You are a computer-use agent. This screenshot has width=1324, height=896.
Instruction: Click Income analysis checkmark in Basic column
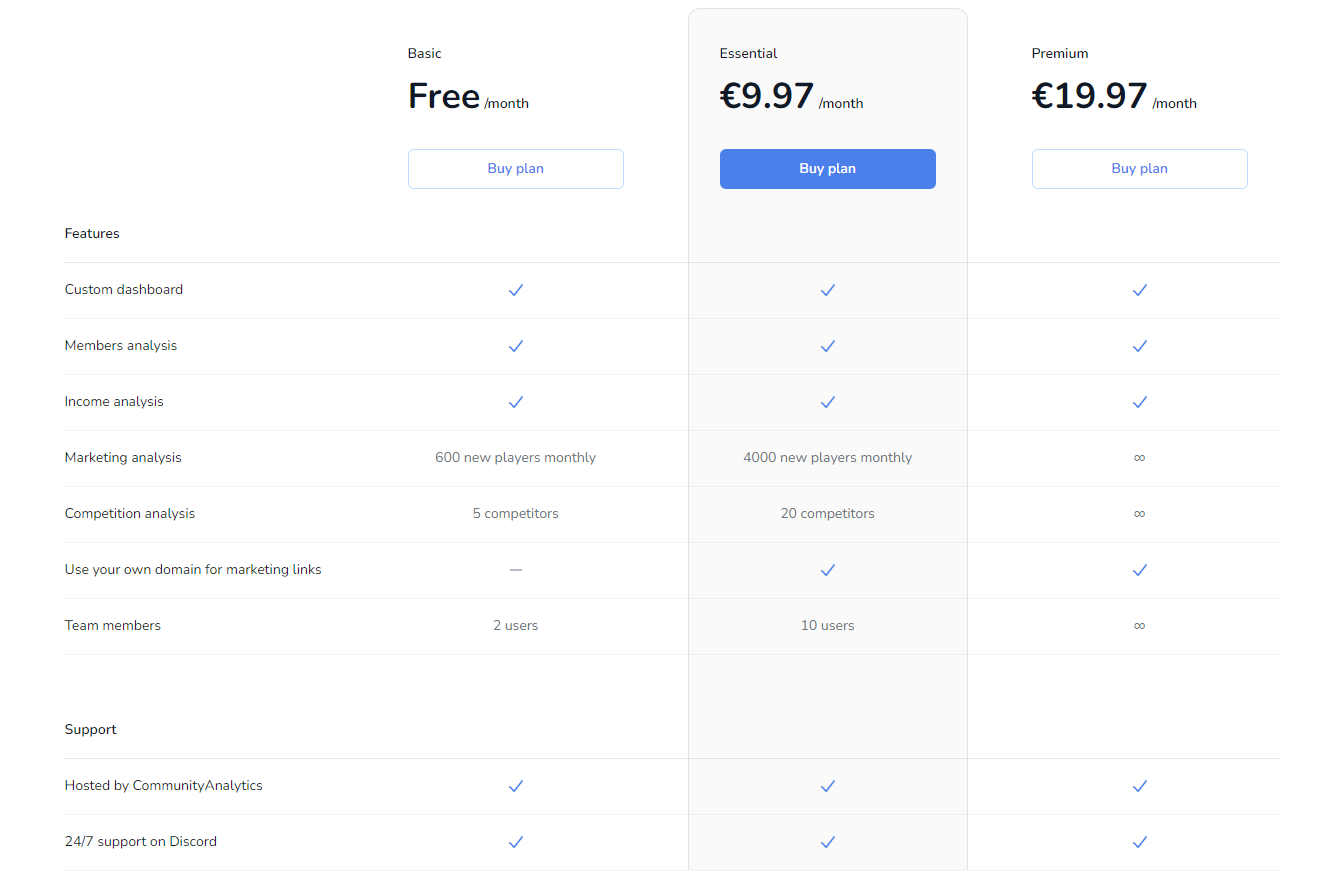[516, 402]
